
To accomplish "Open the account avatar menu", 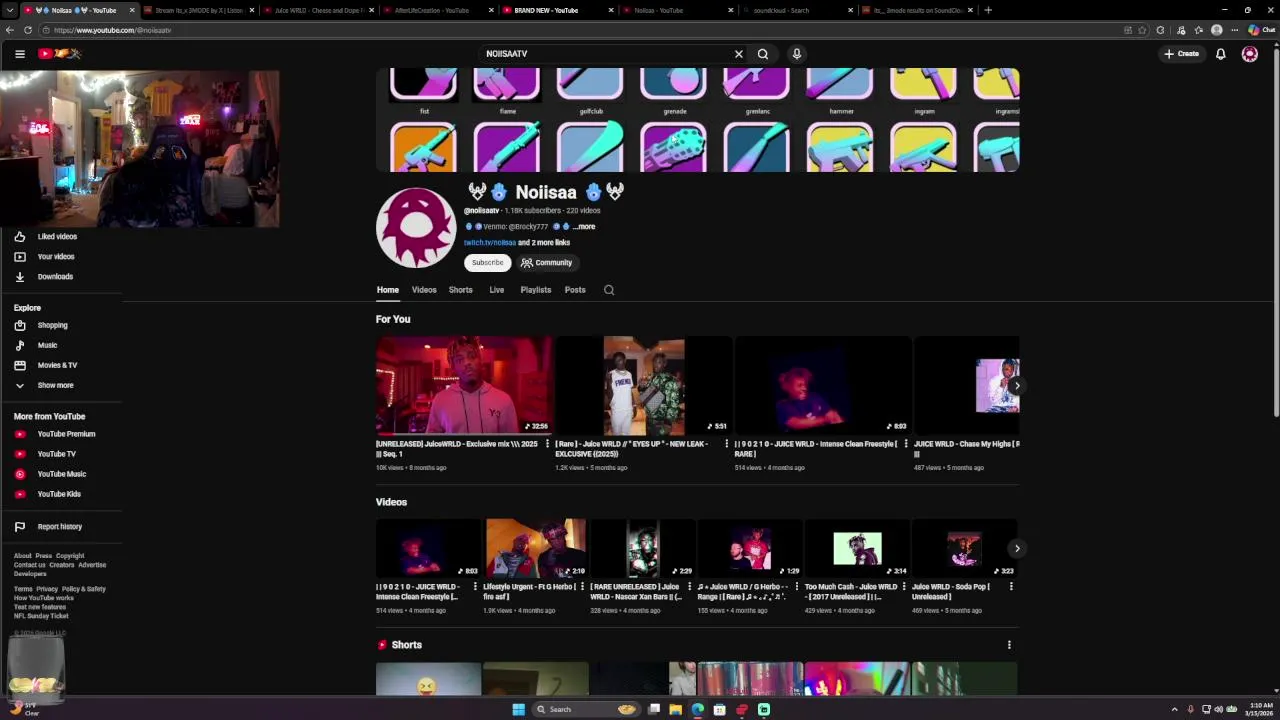I will (1250, 54).
